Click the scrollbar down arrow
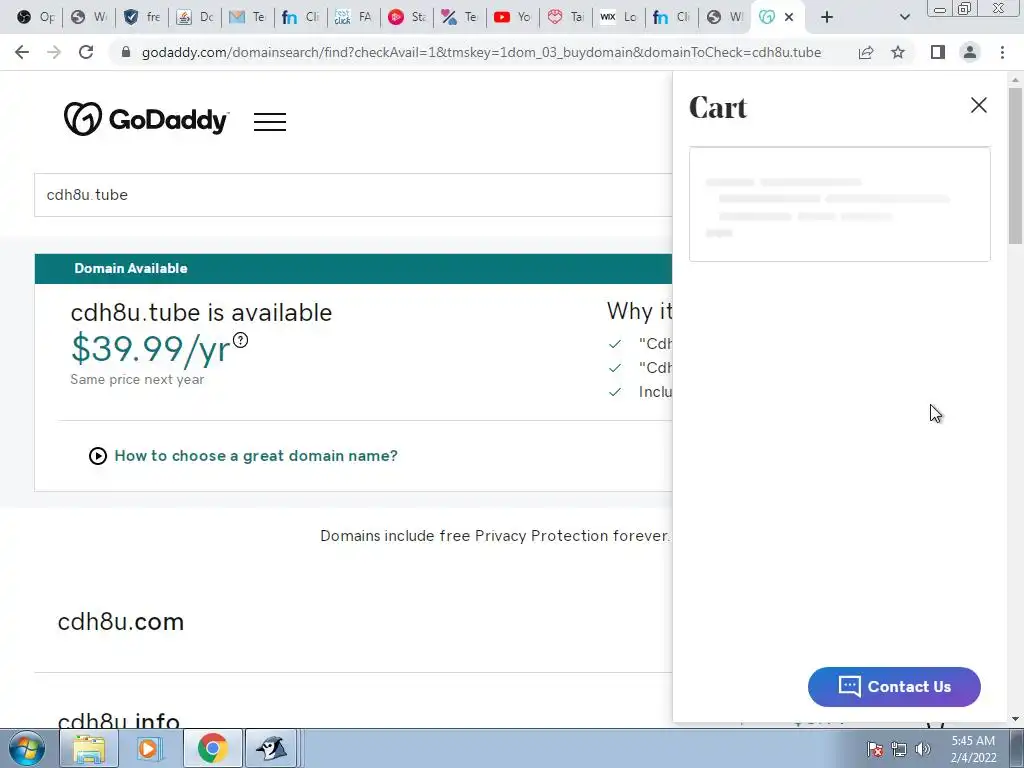1024x768 pixels. pyautogui.click(x=1015, y=719)
